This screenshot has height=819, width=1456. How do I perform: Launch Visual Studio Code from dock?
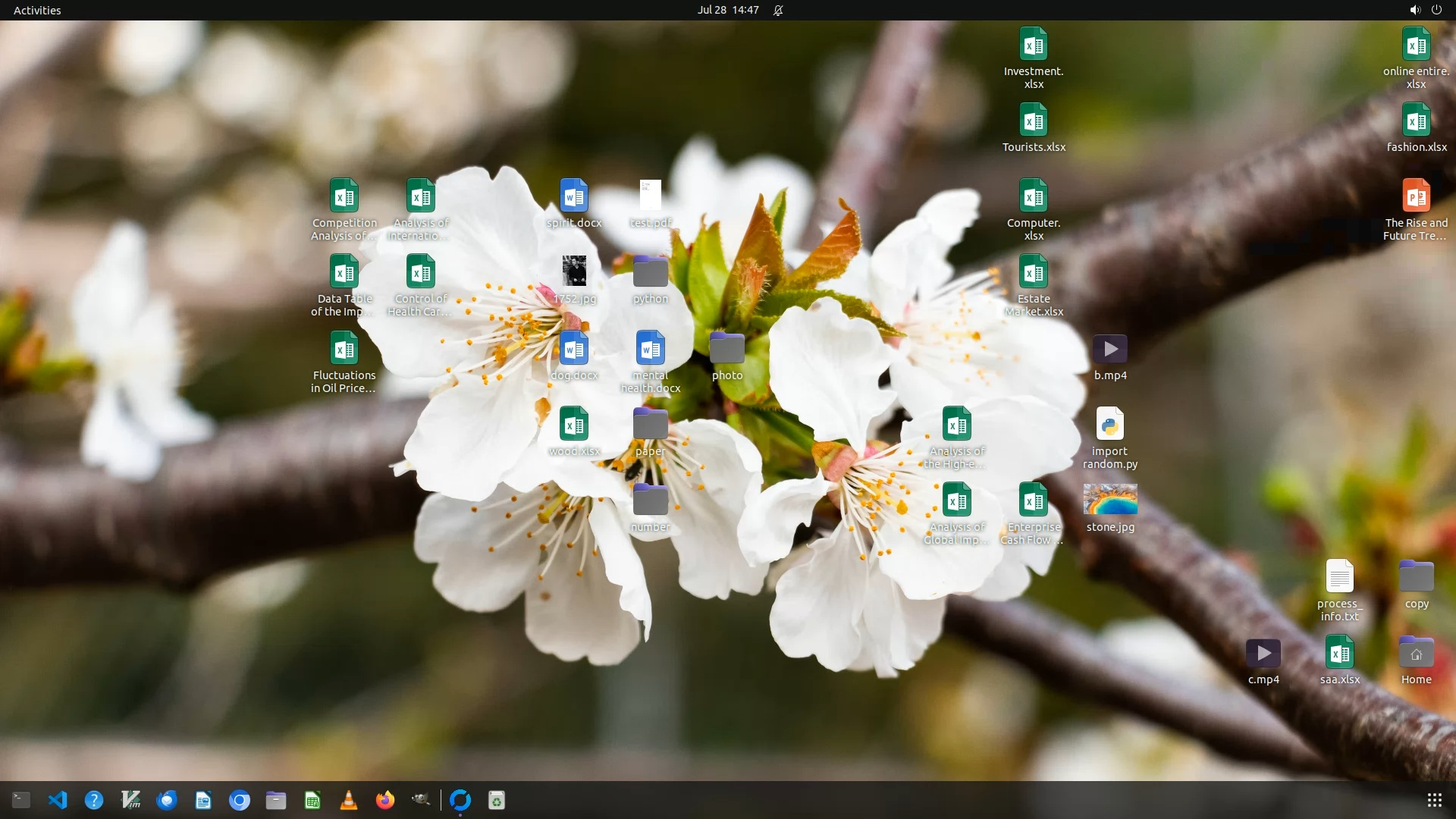[58, 800]
